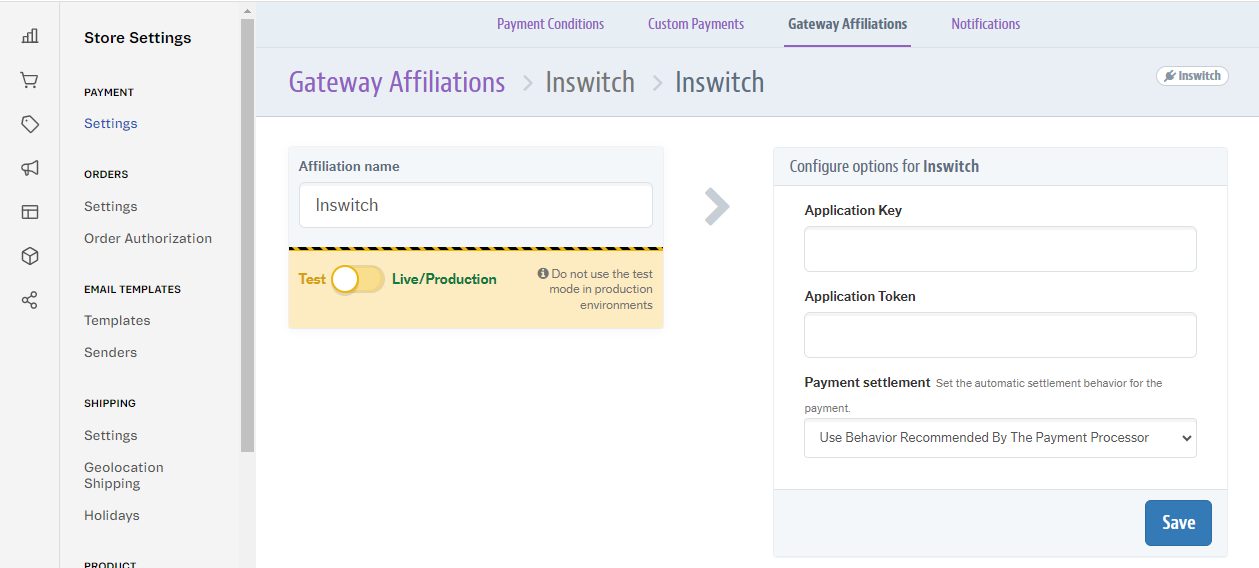
Task: Open Holidays in sidebar
Action: (x=112, y=516)
